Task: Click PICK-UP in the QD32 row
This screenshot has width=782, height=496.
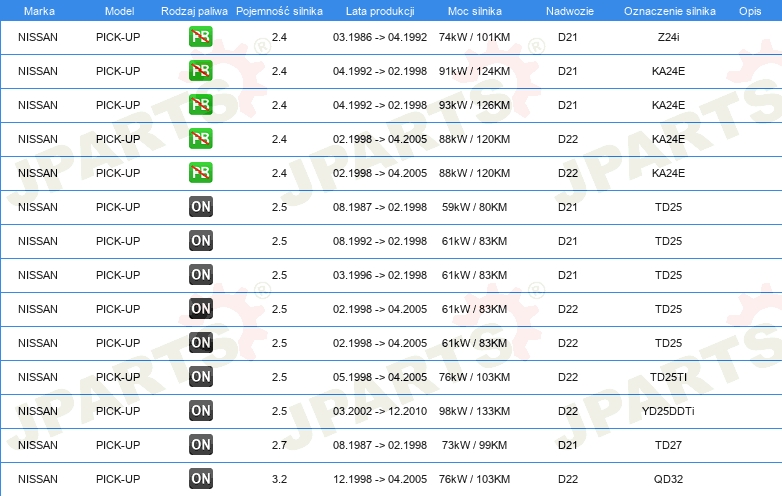Action: 118,479
